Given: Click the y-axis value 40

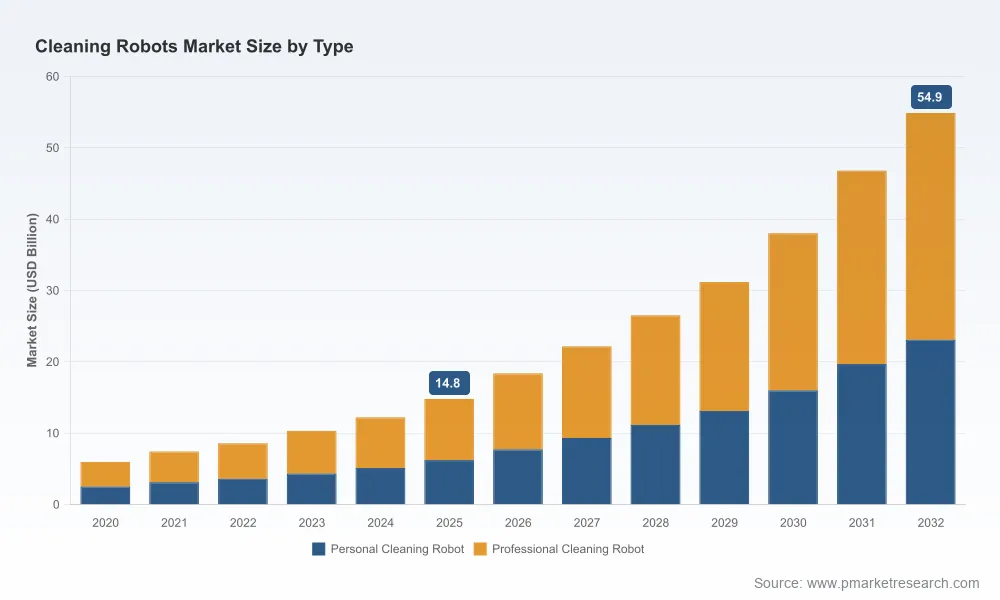Looking at the screenshot, I should [x=52, y=219].
